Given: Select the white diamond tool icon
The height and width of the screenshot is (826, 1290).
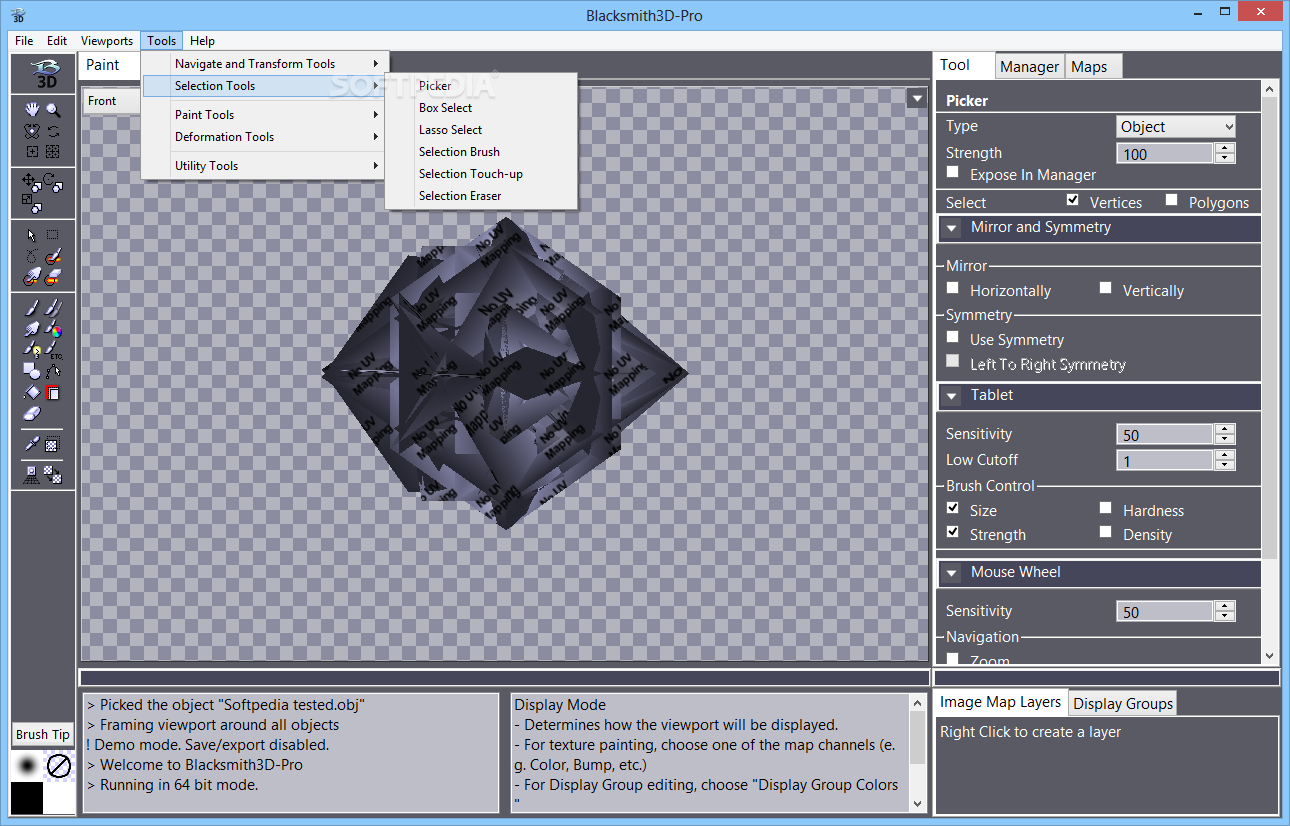Looking at the screenshot, I should point(32,393).
